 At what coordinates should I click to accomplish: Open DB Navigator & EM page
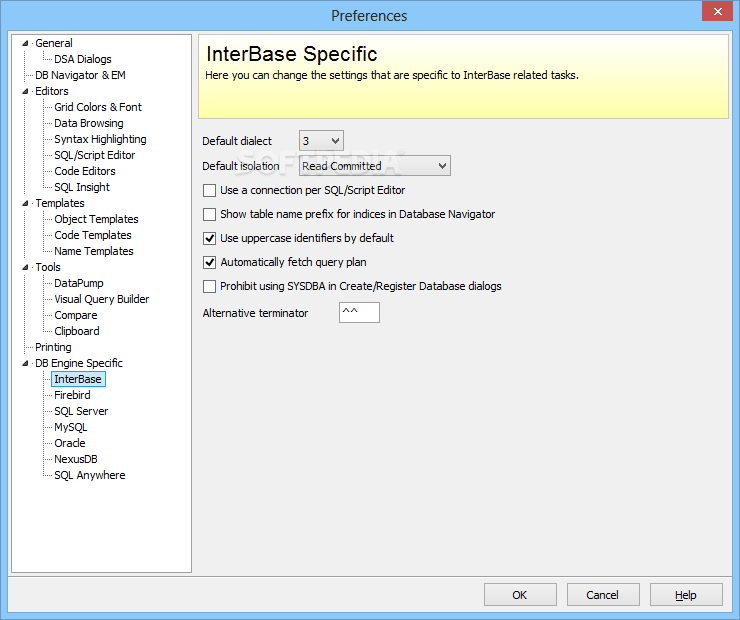pyautogui.click(x=80, y=75)
